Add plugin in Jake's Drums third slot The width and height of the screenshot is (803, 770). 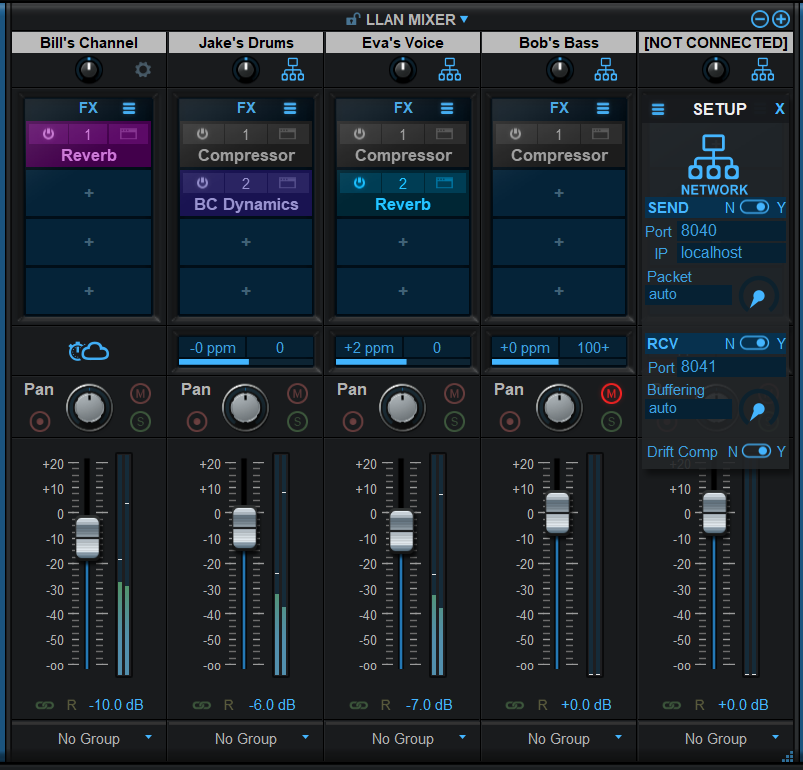(246, 242)
